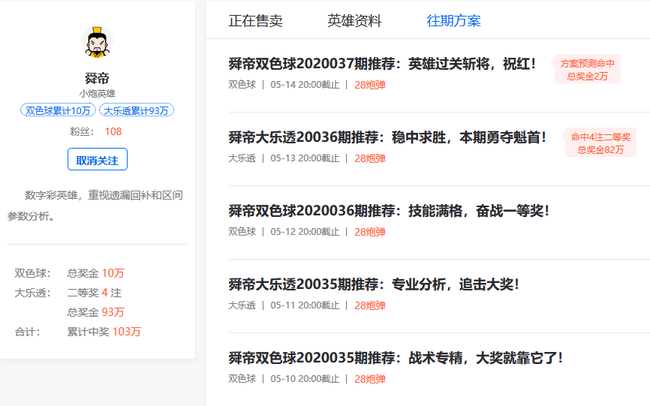Open 舜帝大乐透20036期推荐 article
650x406 pixels.
[387, 137]
